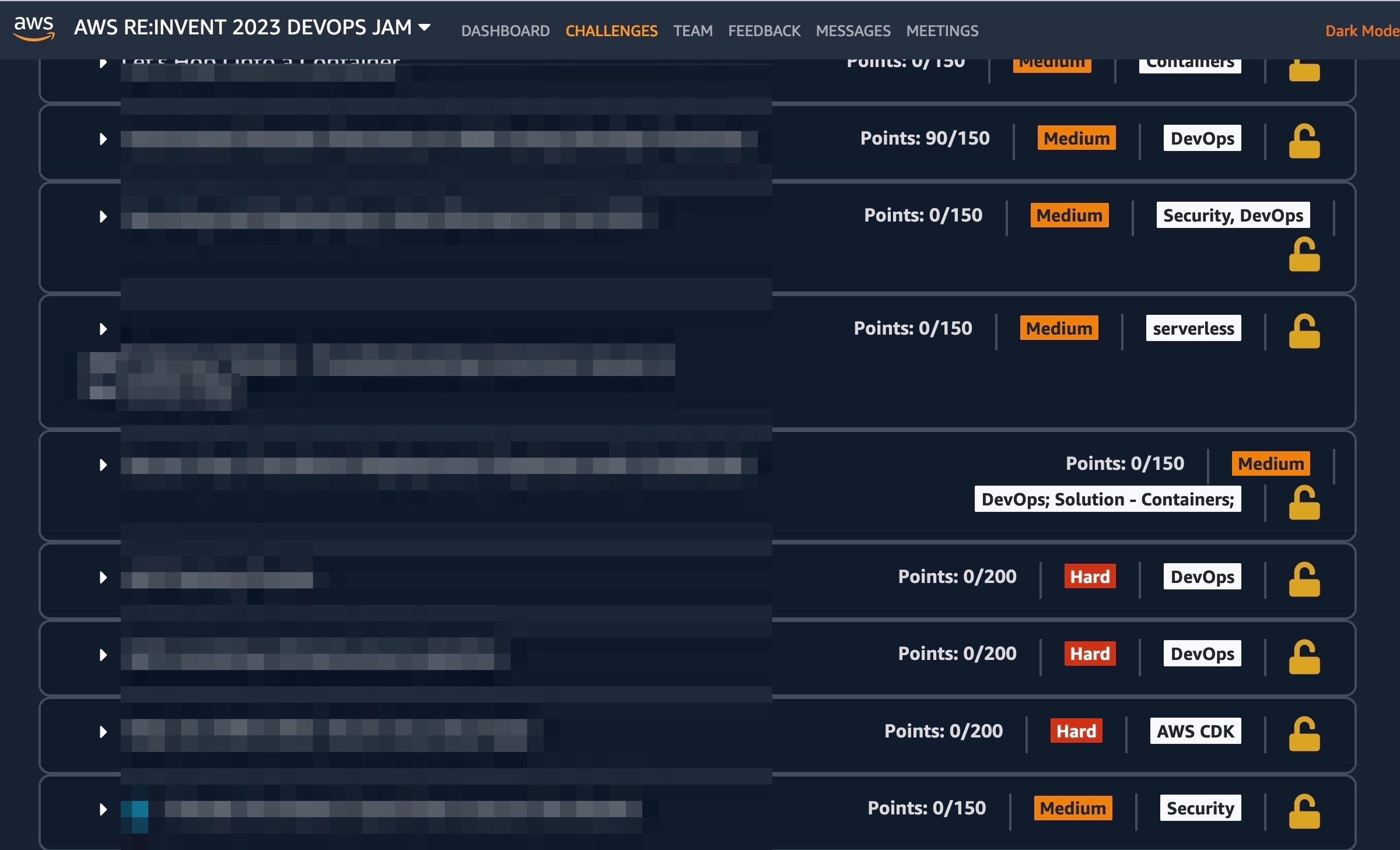
Task: Expand the AWS CDK hard challenge
Action: tap(103, 732)
